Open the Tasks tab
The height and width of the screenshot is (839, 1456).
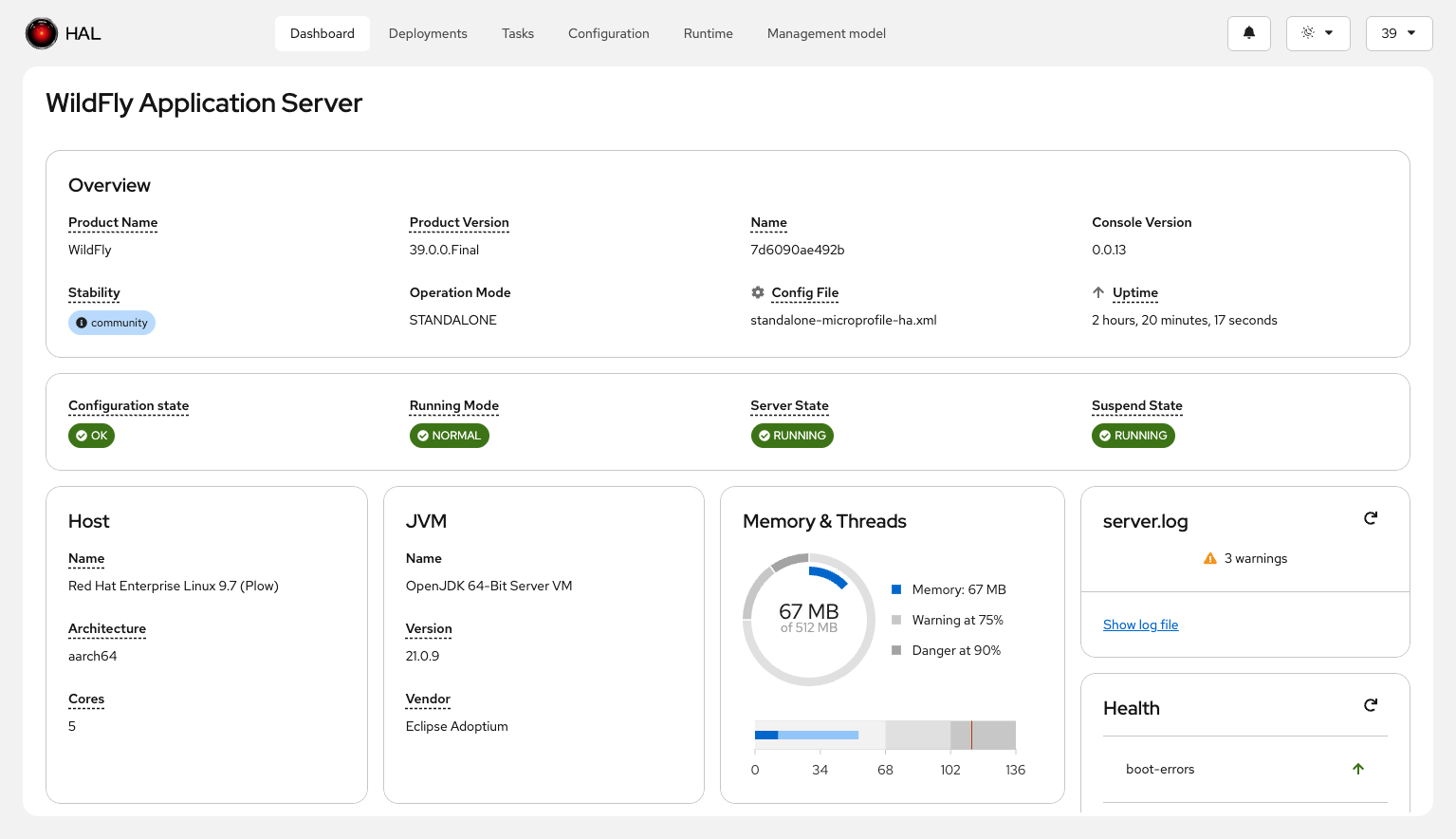click(518, 33)
